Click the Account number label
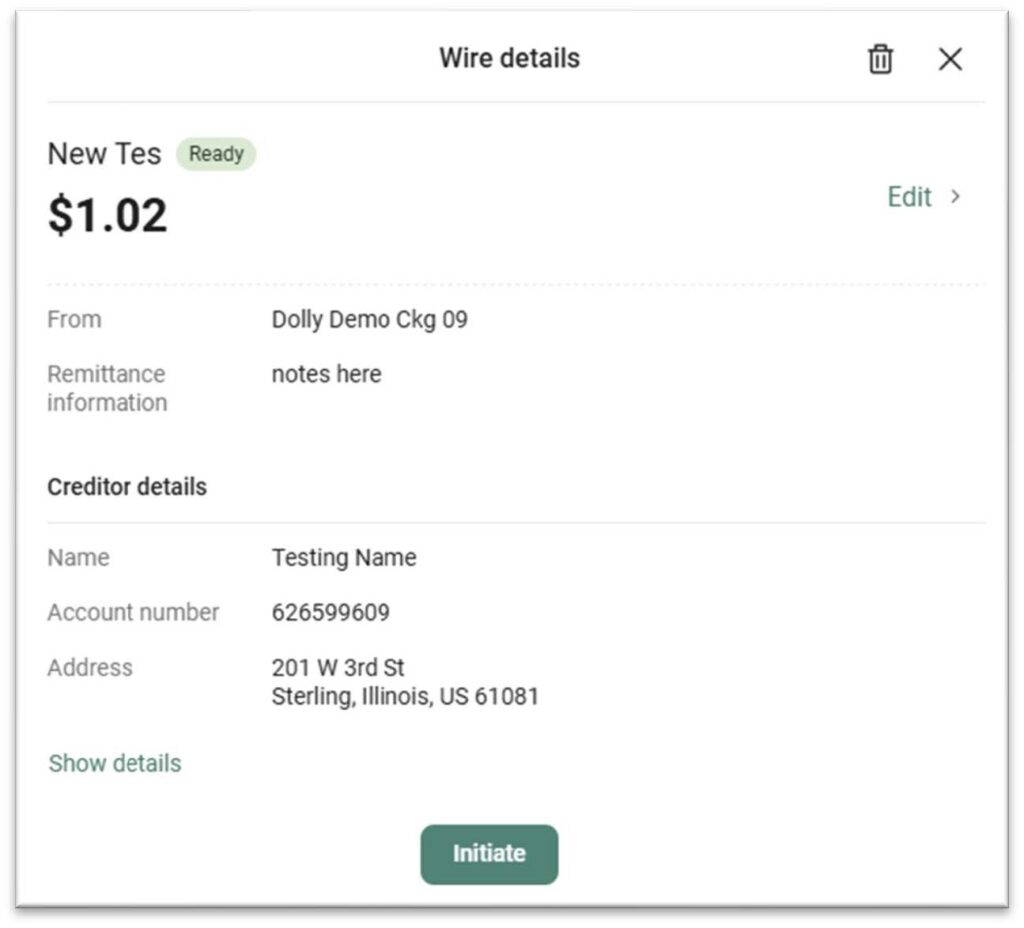This screenshot has width=1024, height=928. coord(133,612)
